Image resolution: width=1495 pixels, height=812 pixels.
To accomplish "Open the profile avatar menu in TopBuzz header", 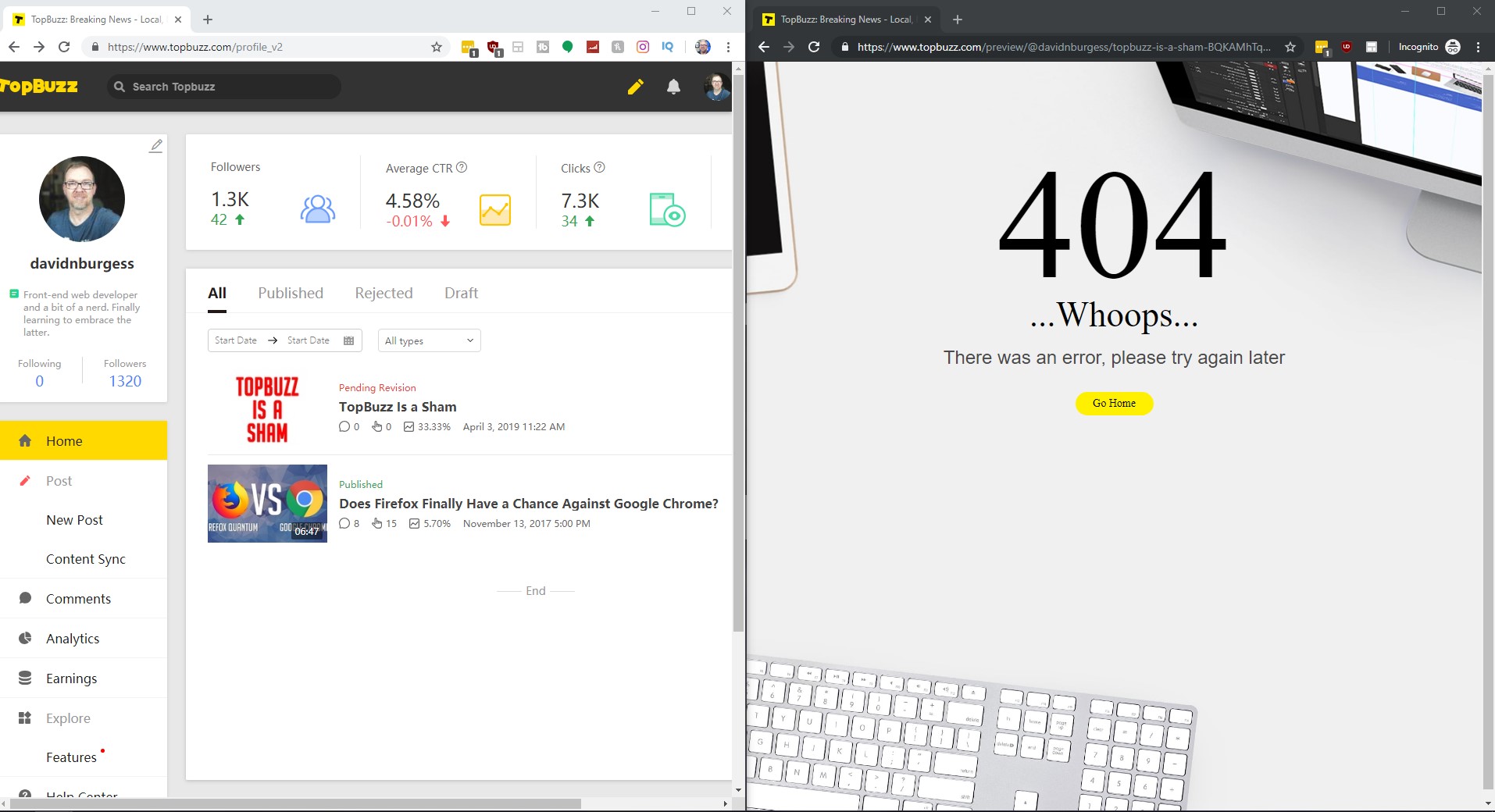I will (x=716, y=87).
